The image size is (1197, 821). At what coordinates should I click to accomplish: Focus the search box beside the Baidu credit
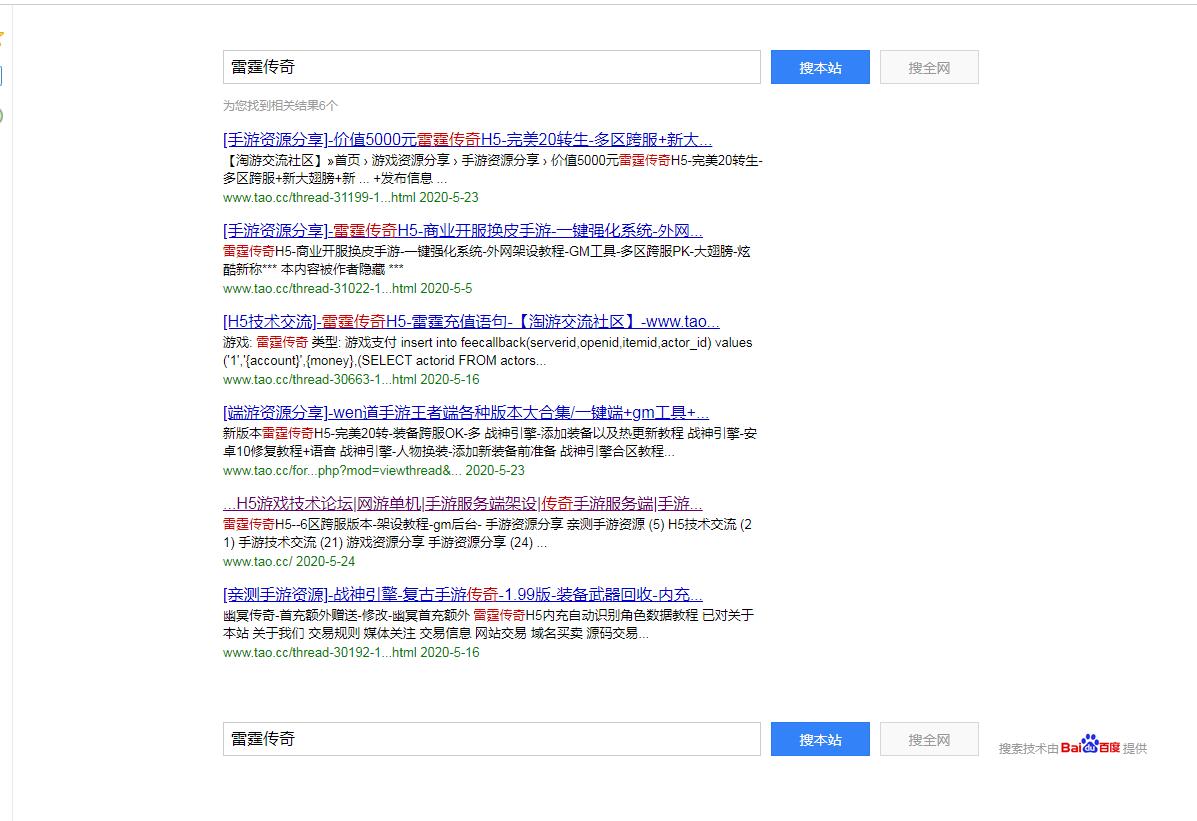[491, 739]
